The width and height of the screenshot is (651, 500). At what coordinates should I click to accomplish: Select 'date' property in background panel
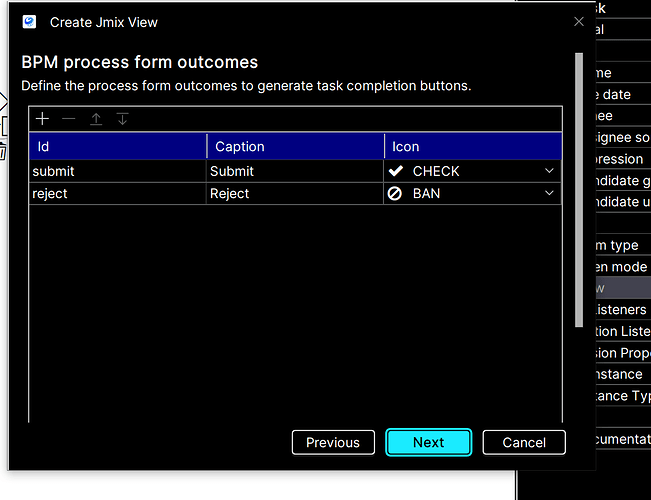tap(623, 95)
